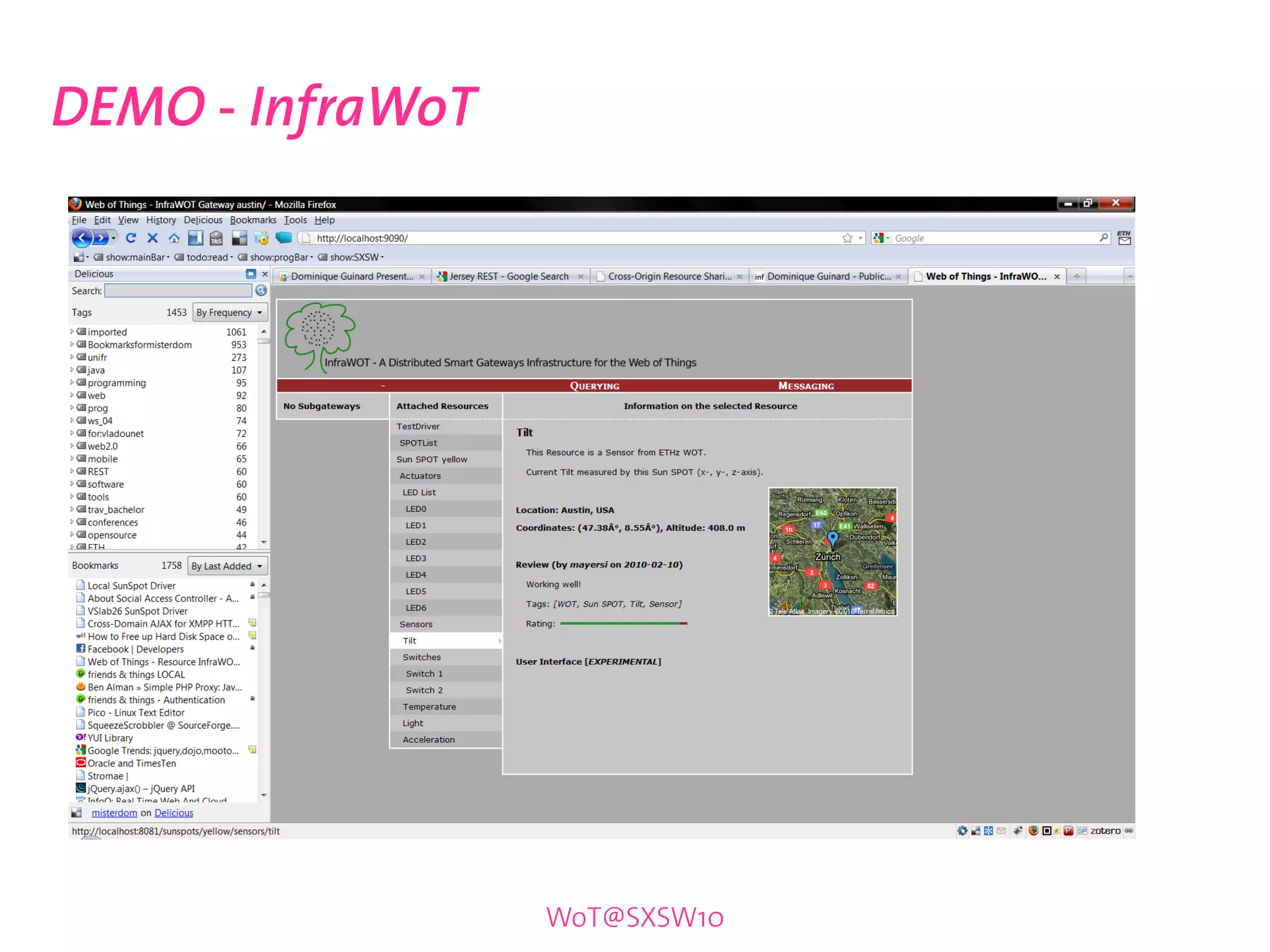This screenshot has height=952, width=1270.
Task: Click the Delicious TAG bookmark icon
Action: [216, 238]
